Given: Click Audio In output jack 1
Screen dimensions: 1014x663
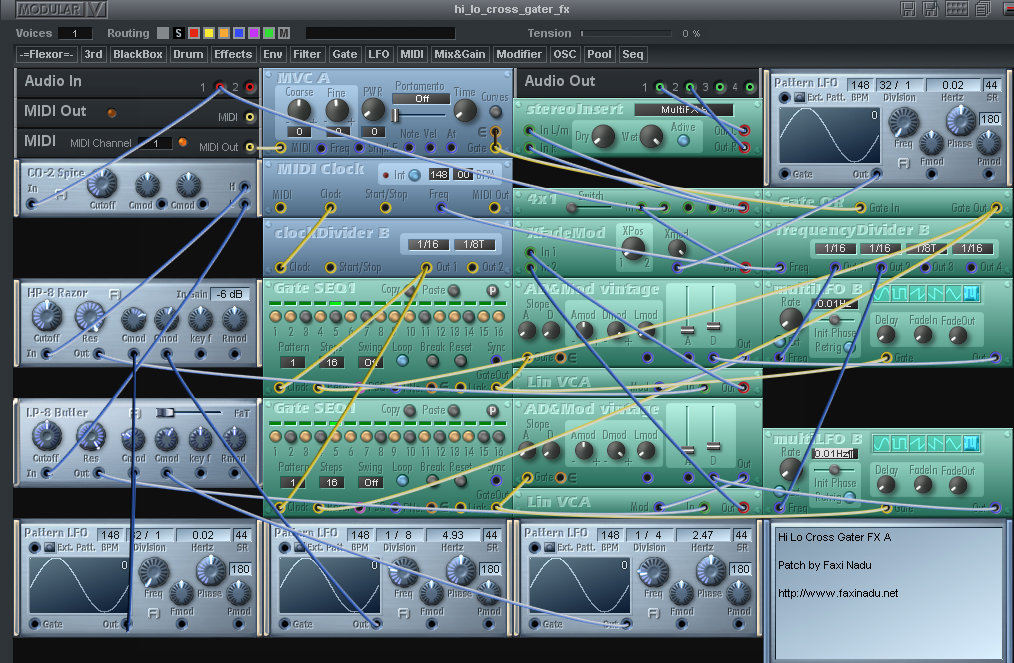Looking at the screenshot, I should coord(220,87).
